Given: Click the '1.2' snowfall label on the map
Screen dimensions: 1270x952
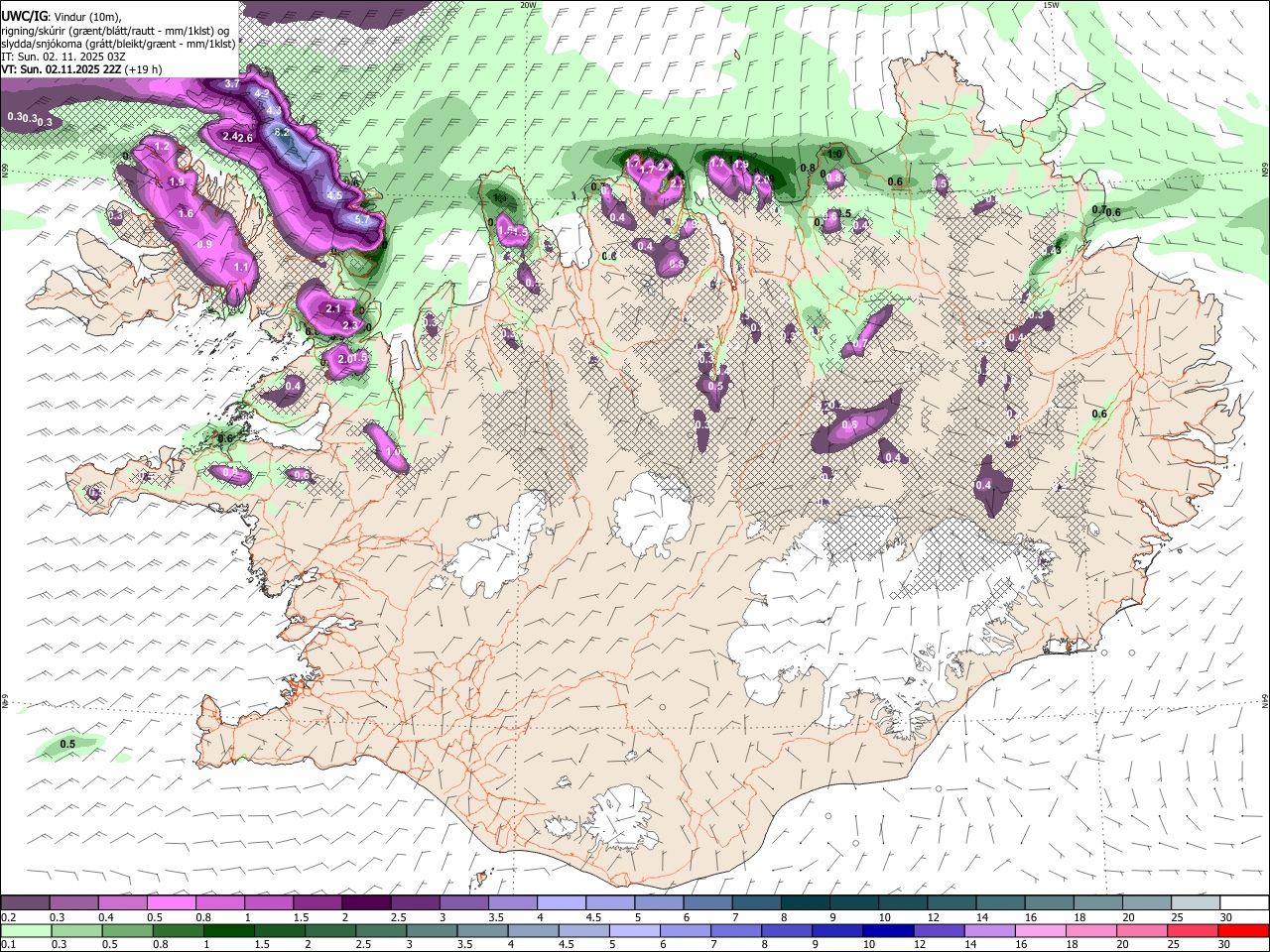Looking at the screenshot, I should [x=163, y=147].
